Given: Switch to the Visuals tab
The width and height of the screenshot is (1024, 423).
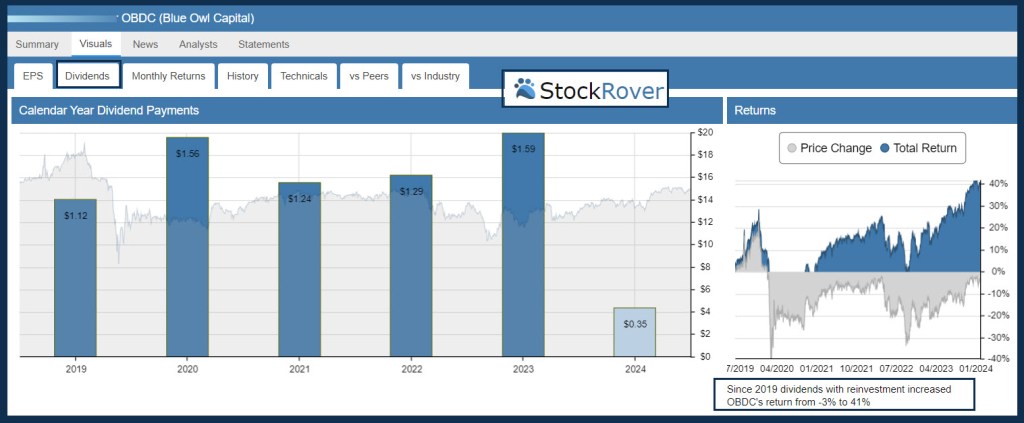Looking at the screenshot, I should pos(96,44).
